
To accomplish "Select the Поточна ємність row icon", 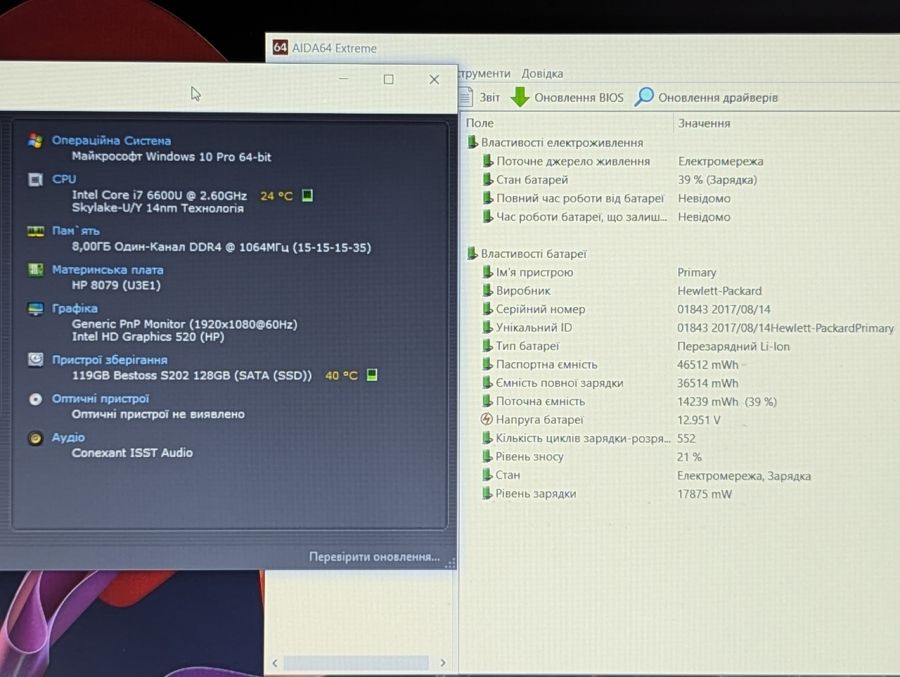I will coord(487,401).
